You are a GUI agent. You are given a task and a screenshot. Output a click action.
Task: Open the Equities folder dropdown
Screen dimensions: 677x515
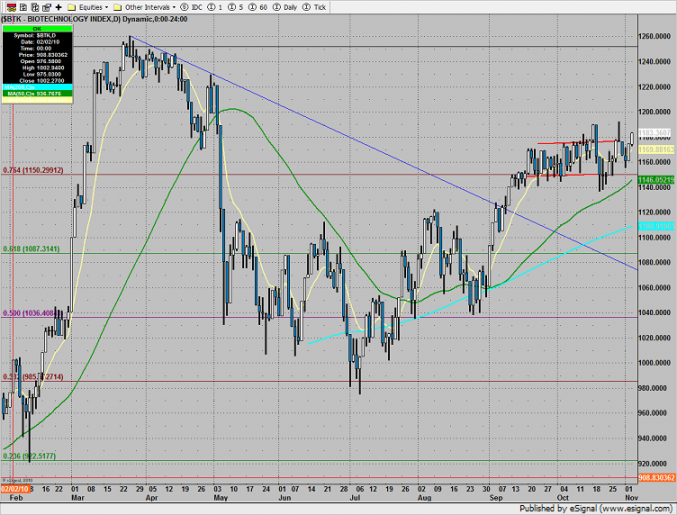point(88,7)
